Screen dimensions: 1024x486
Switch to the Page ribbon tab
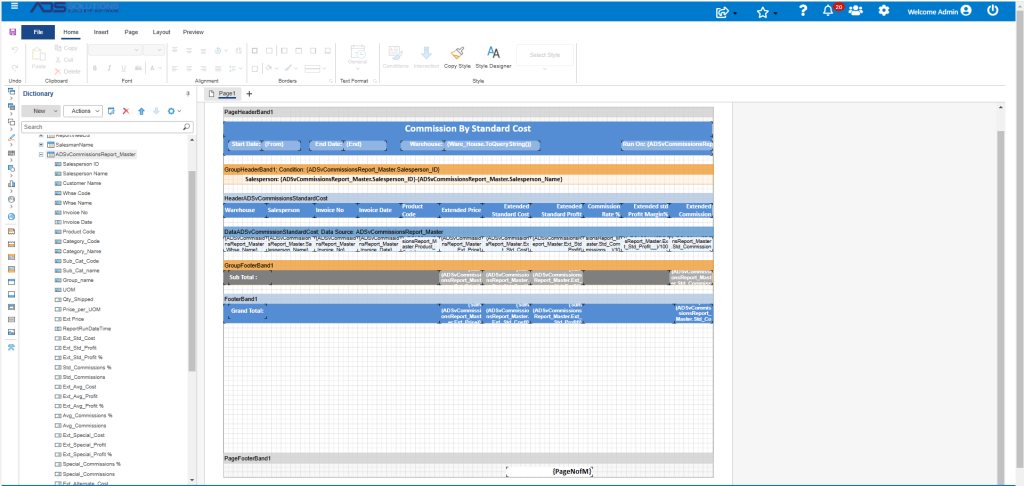point(131,32)
